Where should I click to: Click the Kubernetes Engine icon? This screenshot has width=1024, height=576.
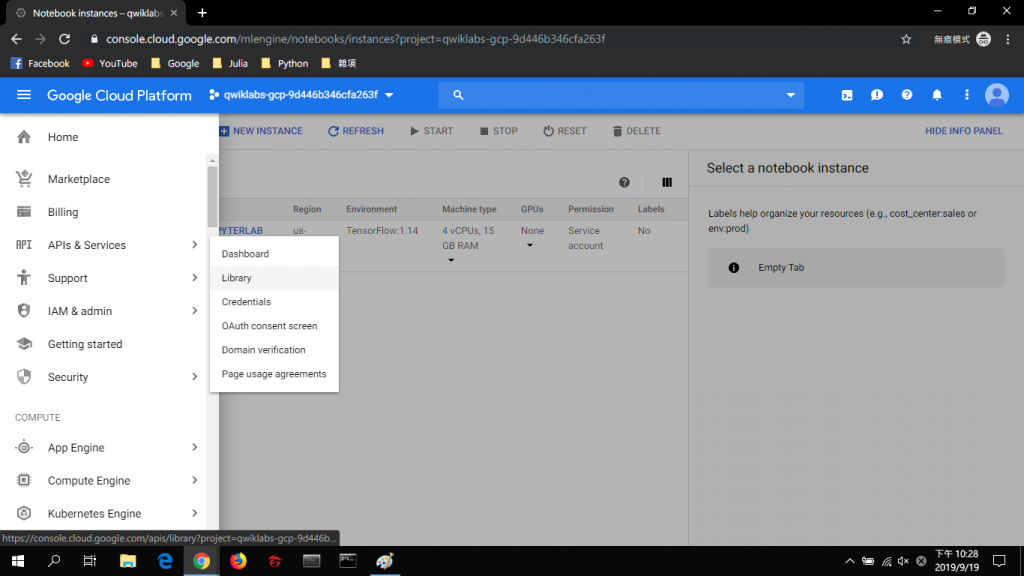[24, 513]
